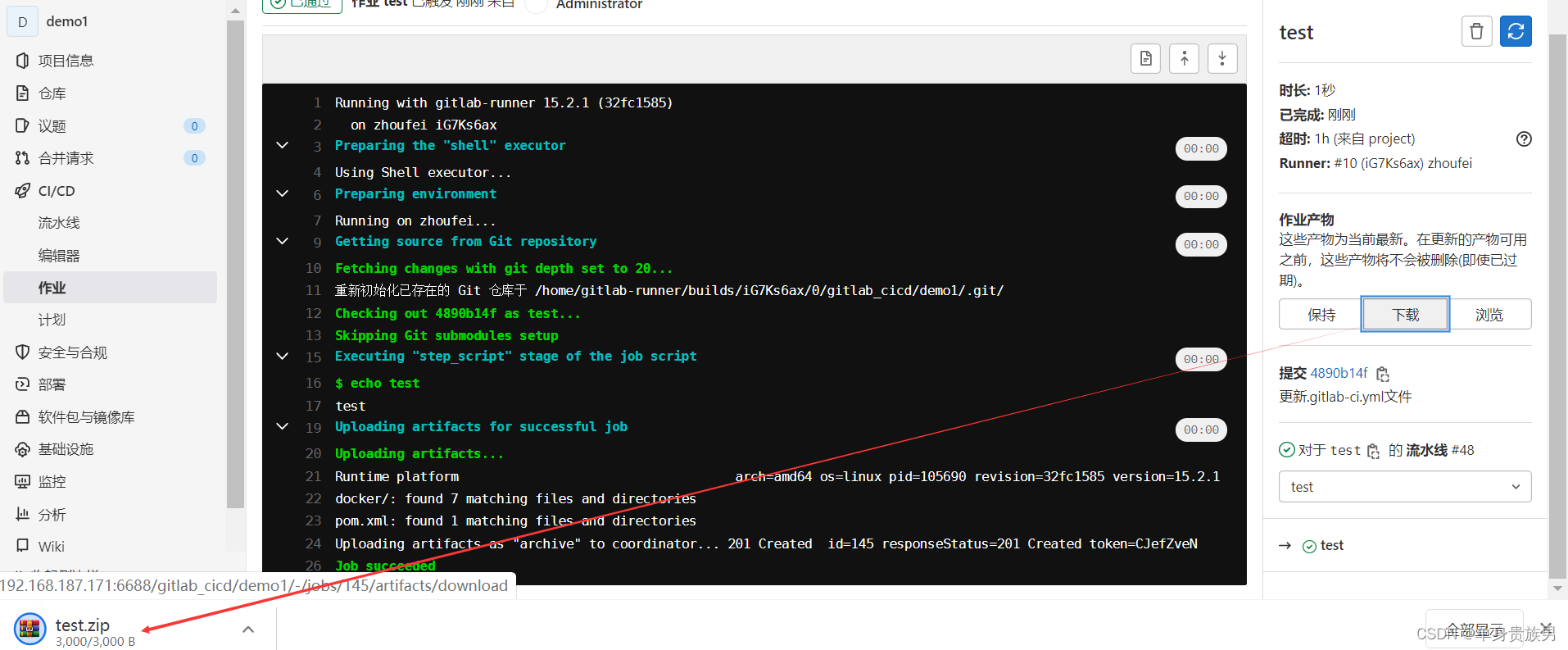1568x650 pixels.
Task: Collapse Getting source from Git section
Action: (x=282, y=241)
